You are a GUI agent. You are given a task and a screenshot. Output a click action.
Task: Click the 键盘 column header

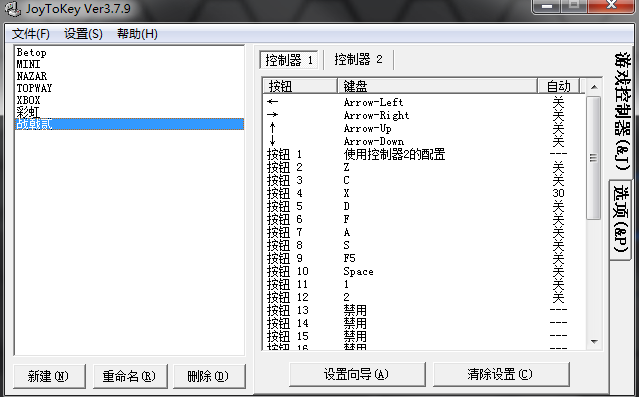pyautogui.click(x=437, y=86)
